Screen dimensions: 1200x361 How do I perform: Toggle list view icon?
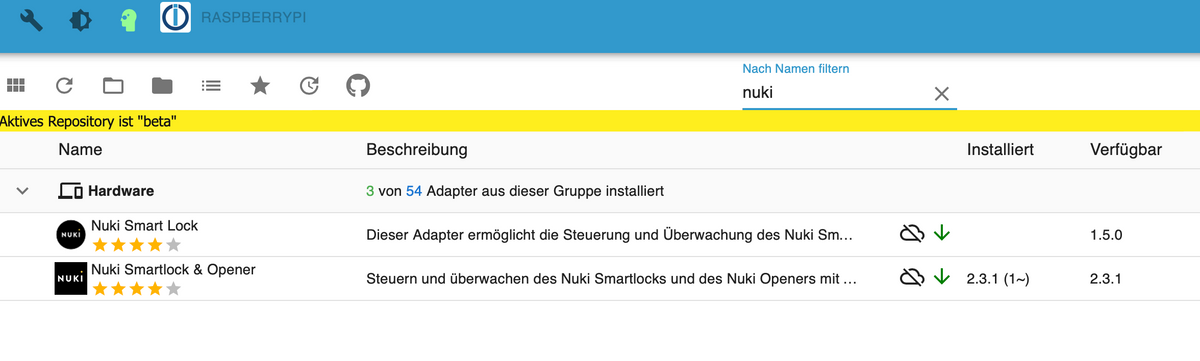click(x=211, y=86)
